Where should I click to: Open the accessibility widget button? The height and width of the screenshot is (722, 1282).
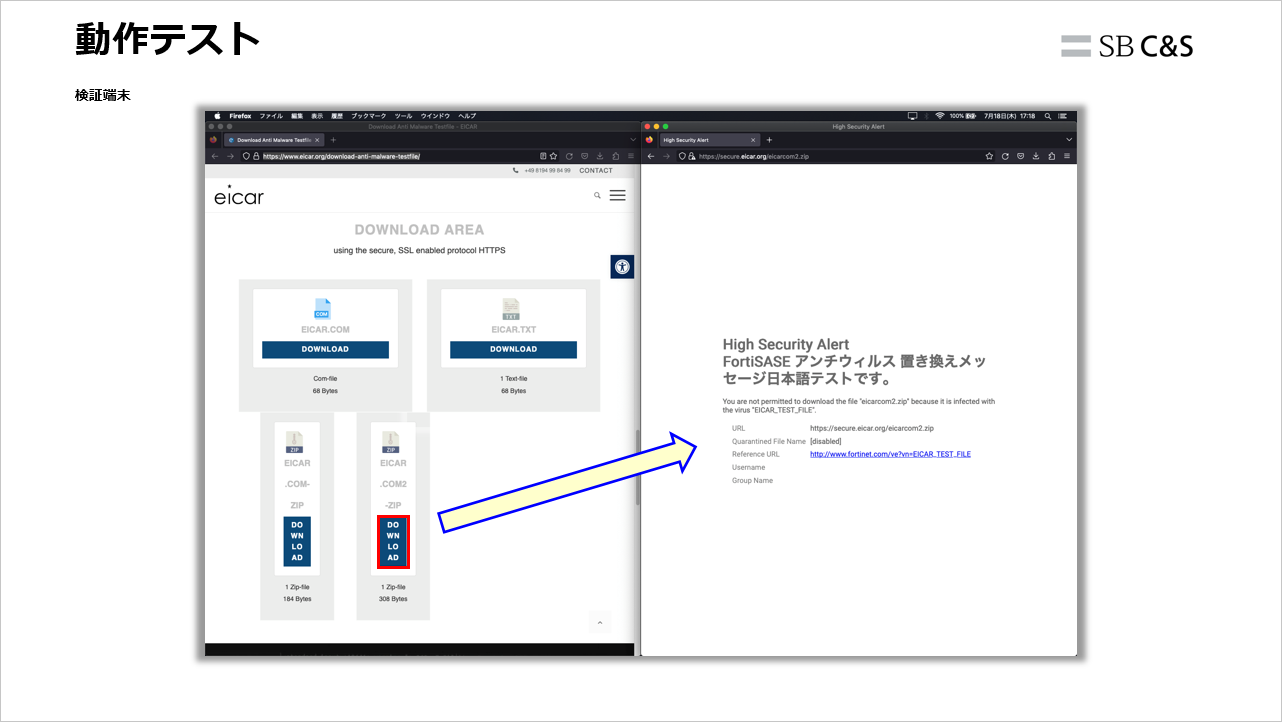622,267
